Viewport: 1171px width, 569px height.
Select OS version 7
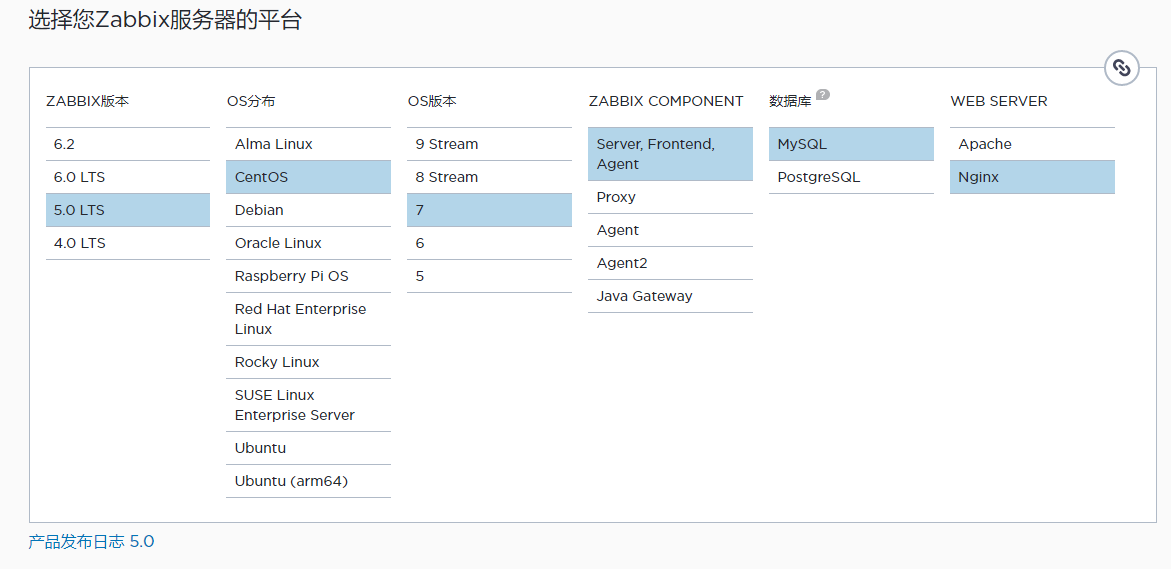click(489, 210)
